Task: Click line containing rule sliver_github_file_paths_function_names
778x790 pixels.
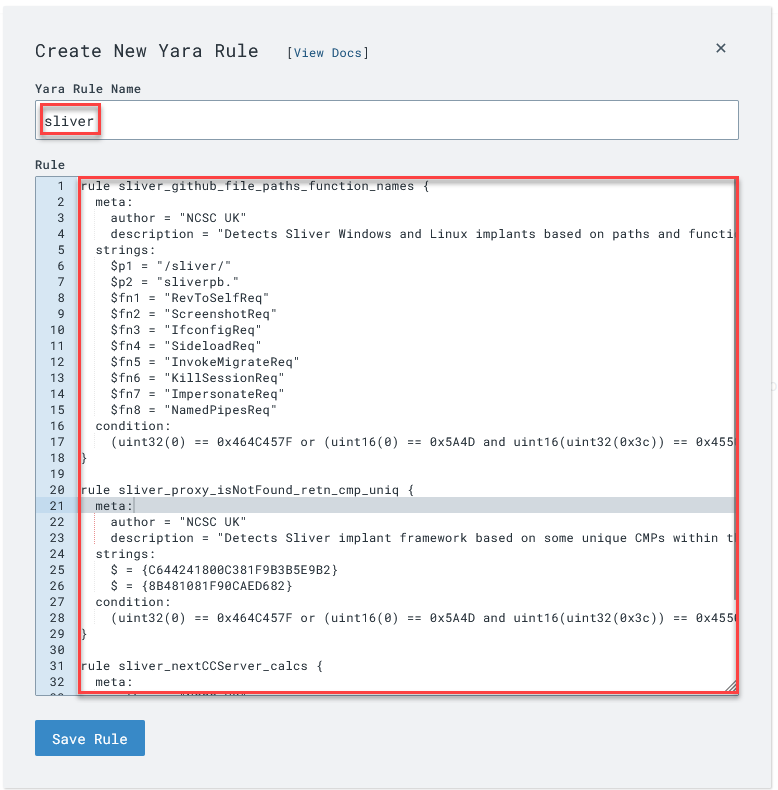Action: pos(255,186)
